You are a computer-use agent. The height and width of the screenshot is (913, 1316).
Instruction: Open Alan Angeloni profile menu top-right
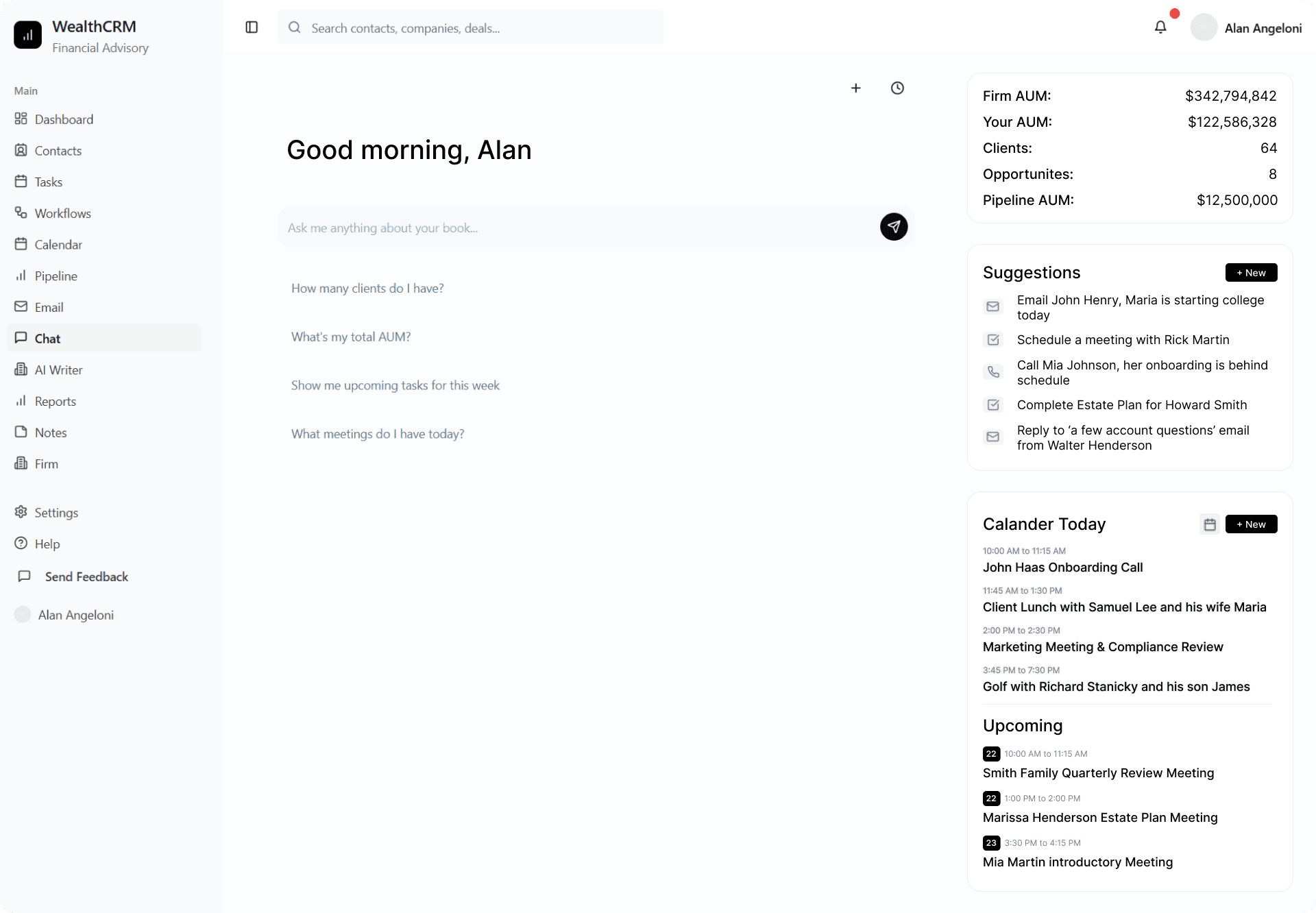click(x=1247, y=27)
